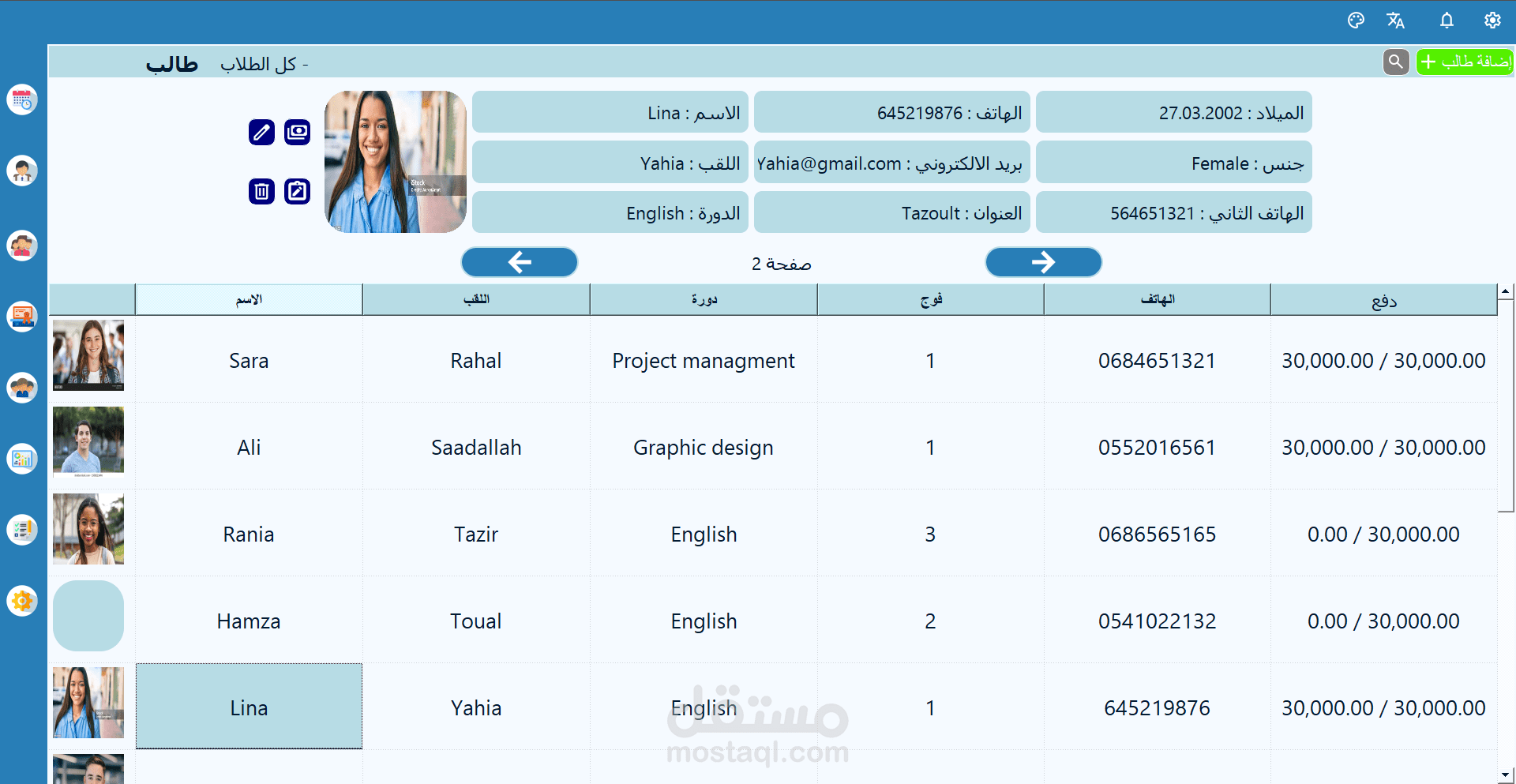Image resolution: width=1516 pixels, height=784 pixels.
Task: Click Rania's payment 0.00 / 30,000.00
Action: tap(1384, 534)
